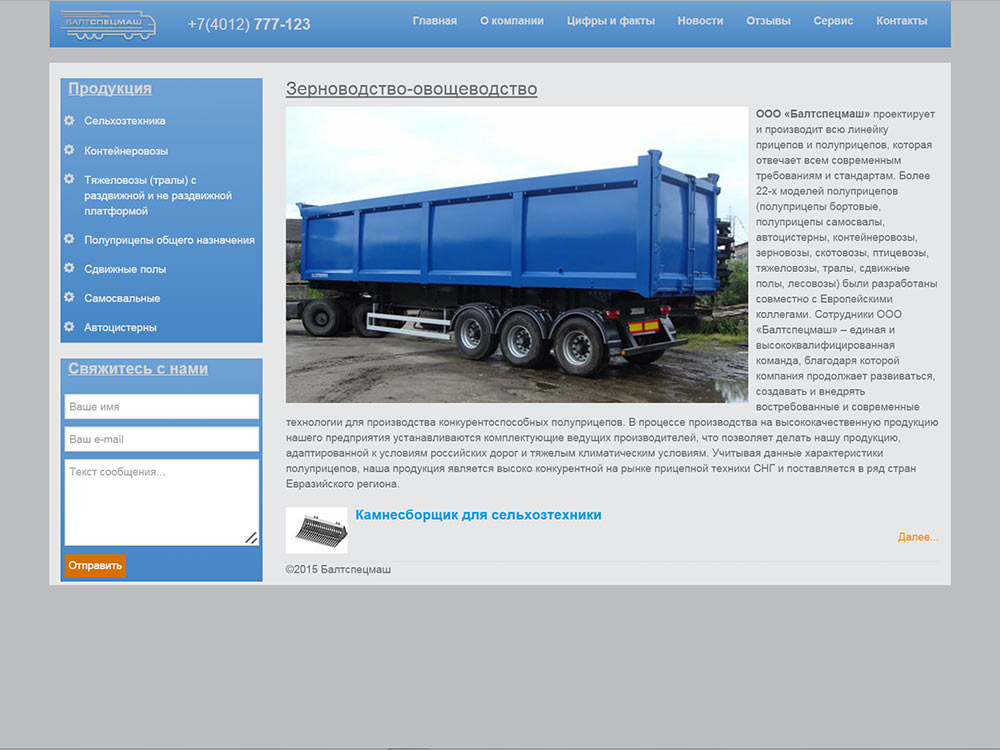This screenshot has height=750, width=1000.
Task: Open the Контакты menu item
Action: pyautogui.click(x=901, y=21)
